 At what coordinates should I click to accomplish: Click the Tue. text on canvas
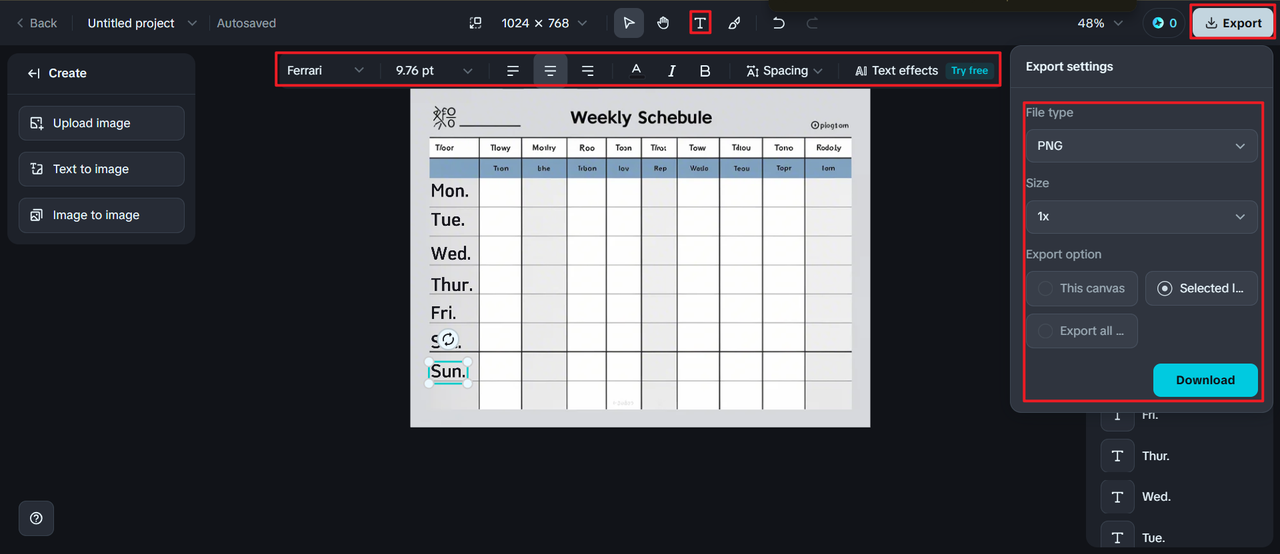(448, 219)
